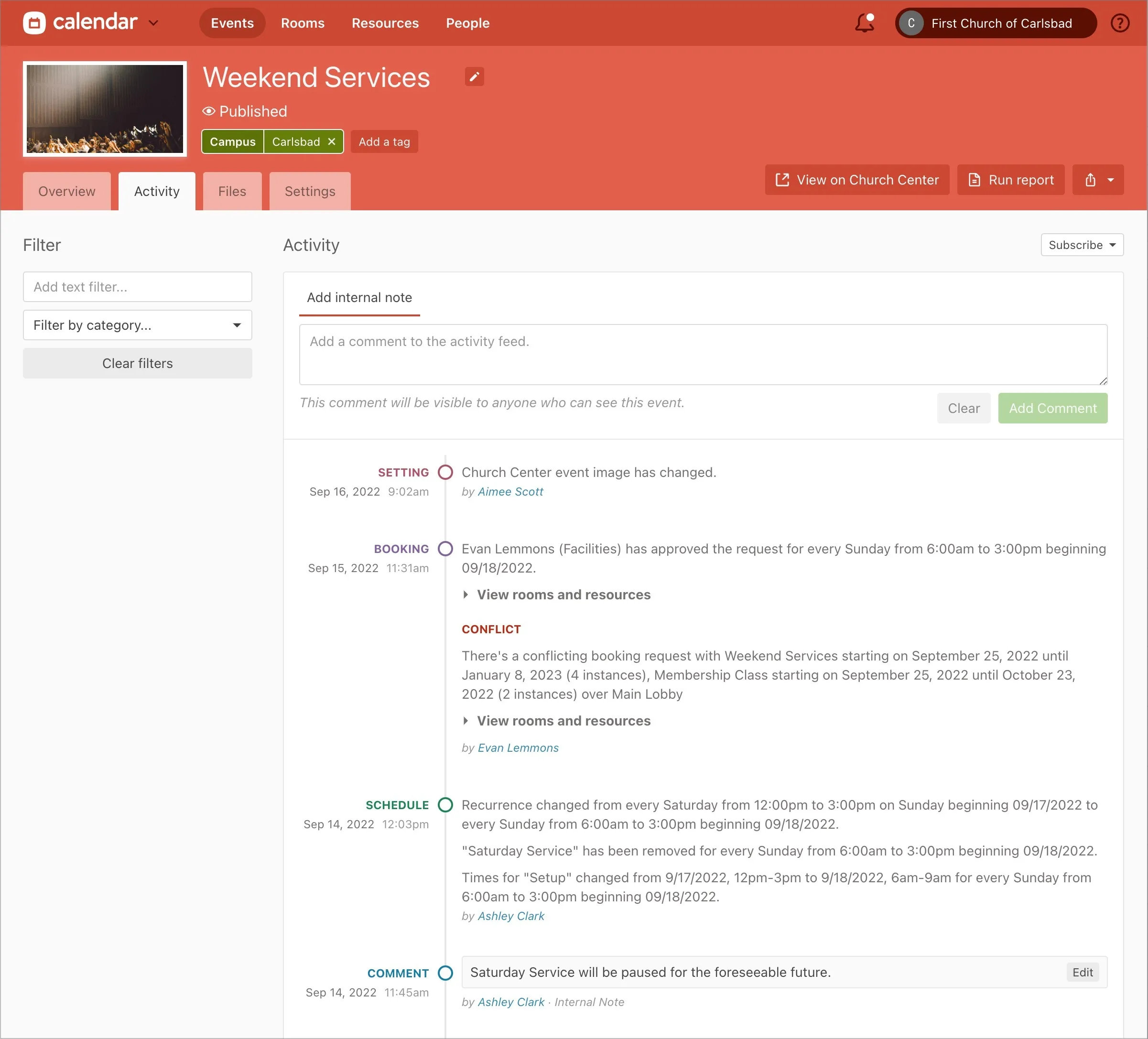Open the calendar app switcher chevron
Screen dimensions: 1148x1039
[x=154, y=23]
